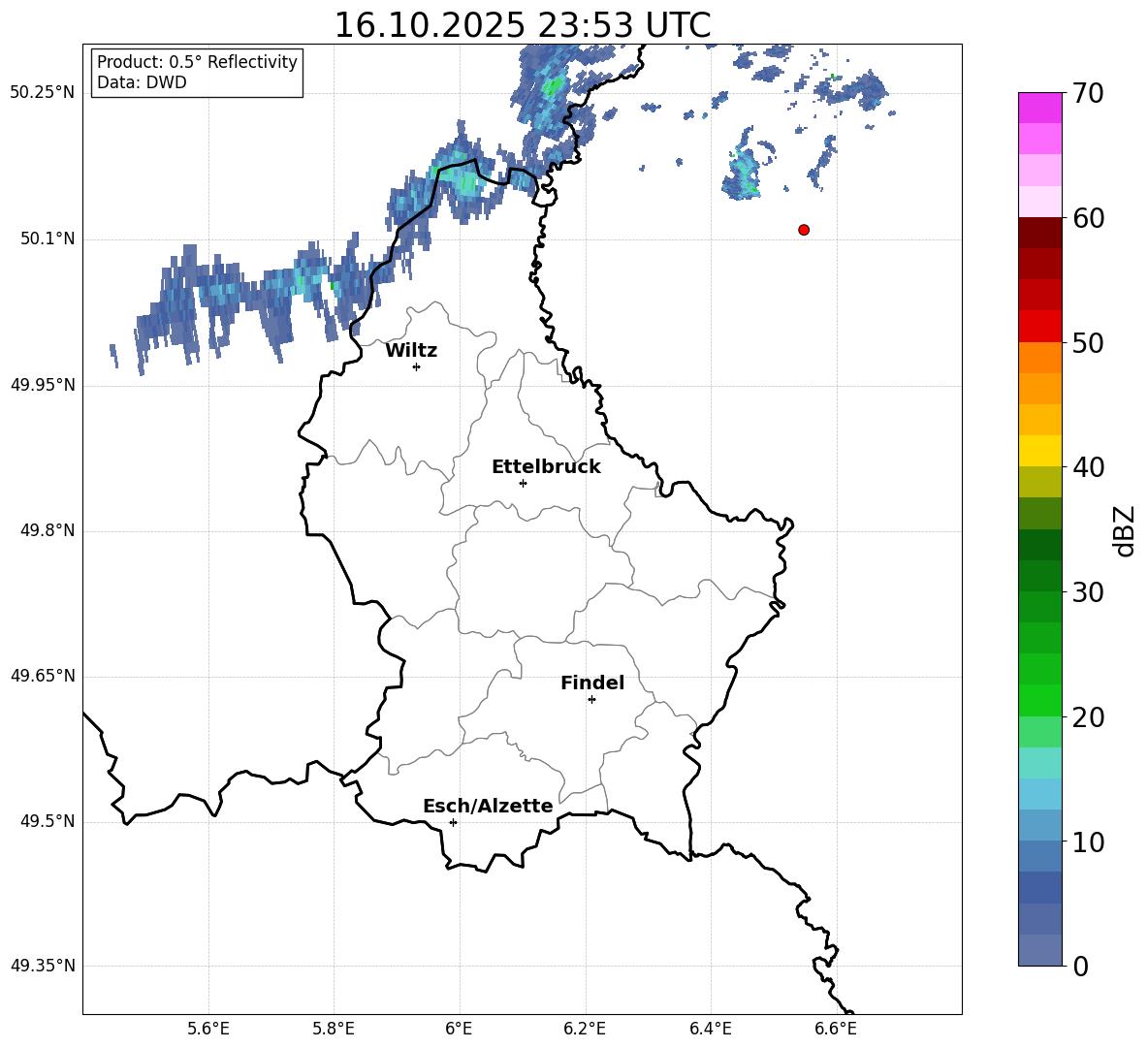Image resolution: width=1148 pixels, height=1048 pixels.
Task: Pick the orange swatch just below 50
Action: coord(1040,358)
